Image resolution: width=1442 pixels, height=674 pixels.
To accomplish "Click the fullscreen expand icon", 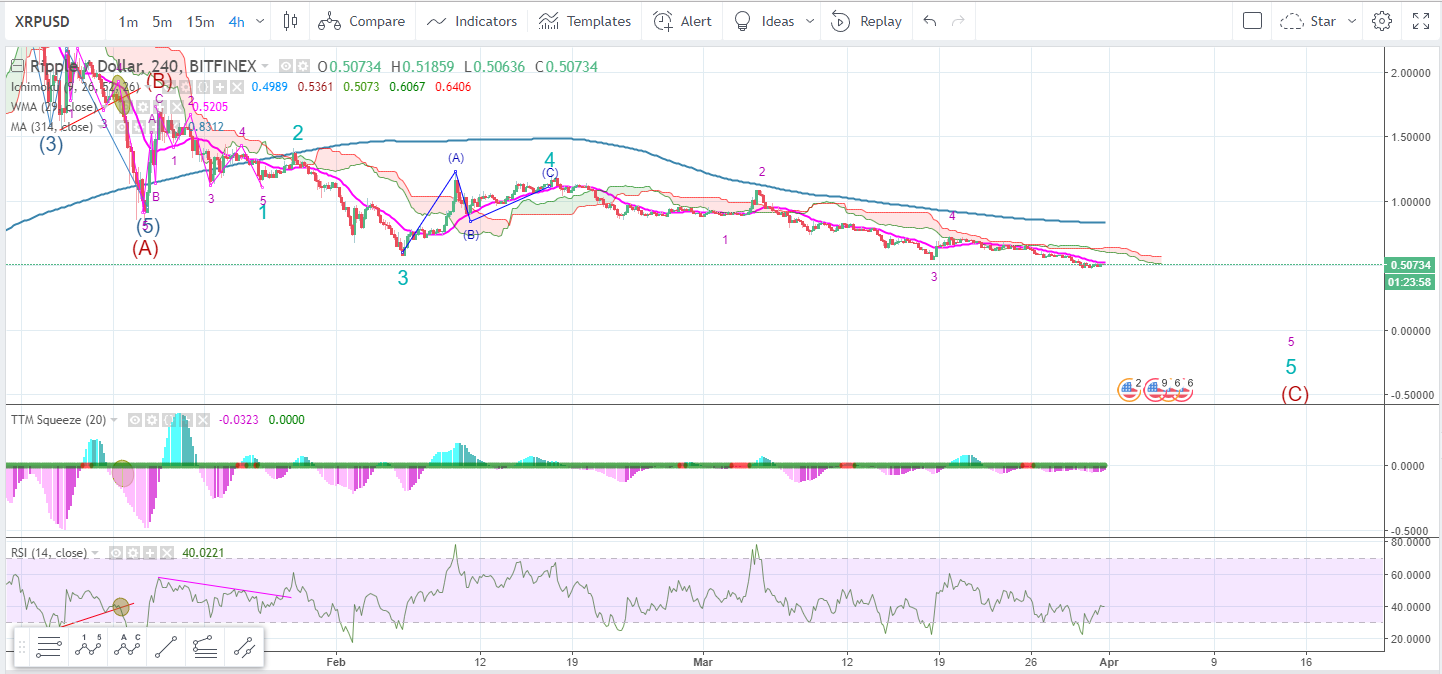I will [1423, 19].
